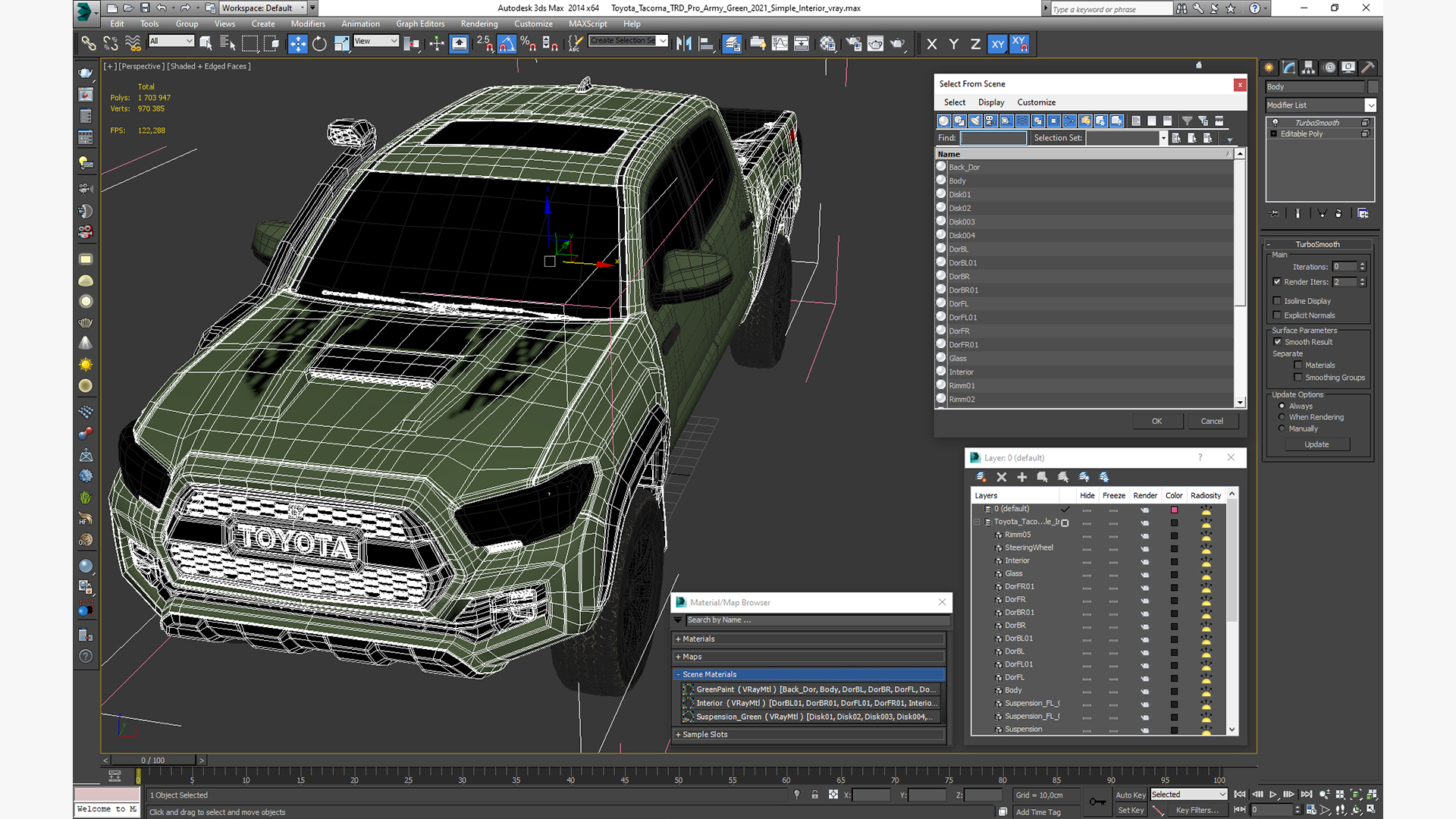
Task: Toggle Render Iters checkbox
Action: click(1277, 282)
